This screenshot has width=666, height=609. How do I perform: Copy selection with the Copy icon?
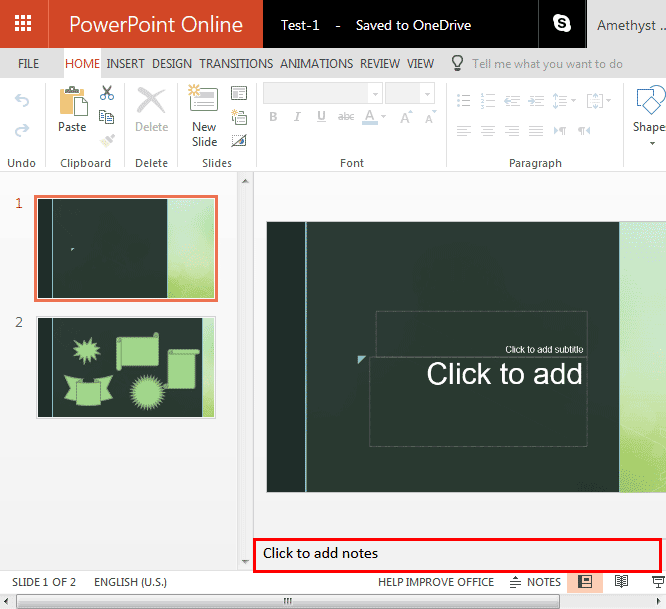click(106, 117)
